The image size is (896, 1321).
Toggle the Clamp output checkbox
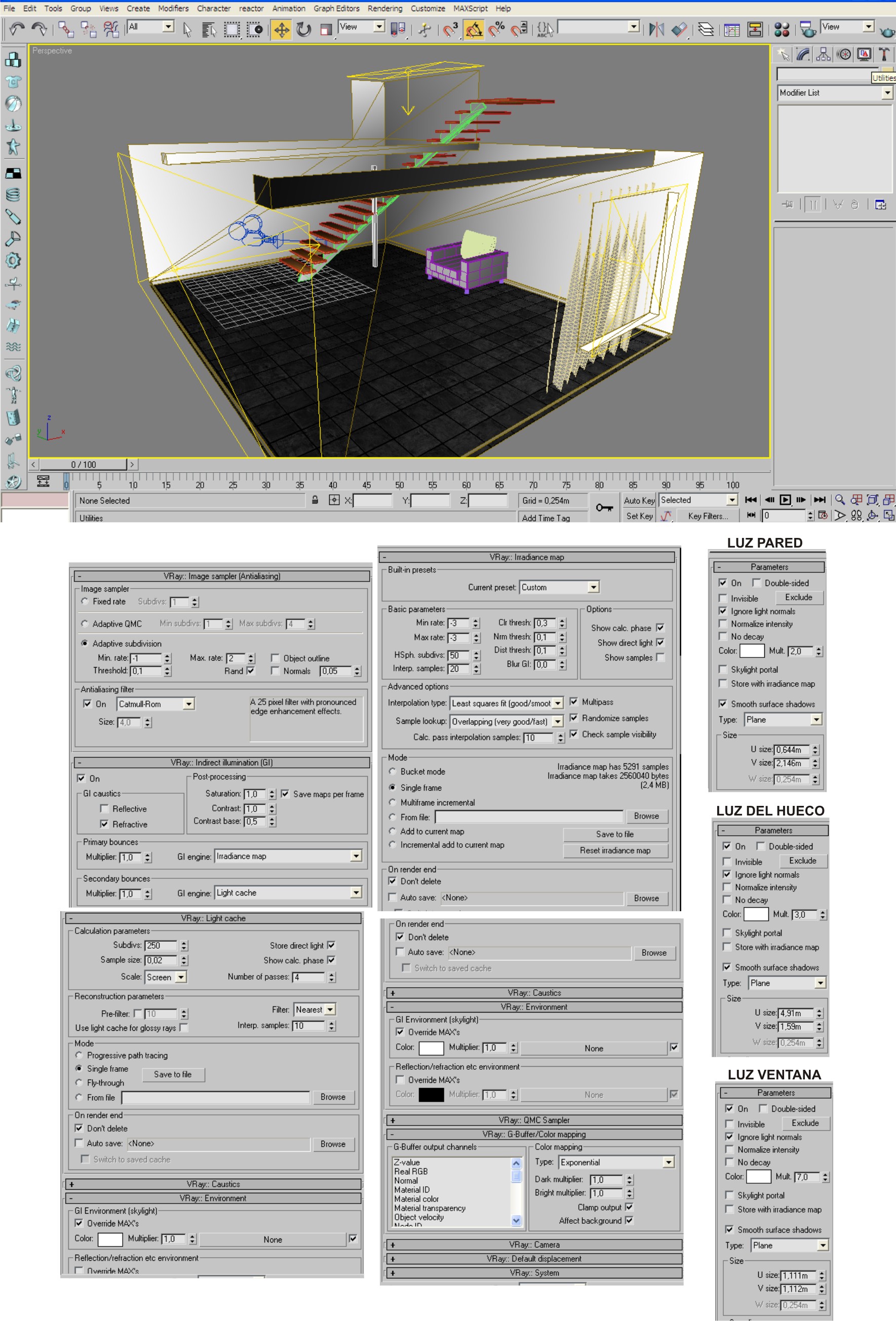click(x=629, y=1207)
